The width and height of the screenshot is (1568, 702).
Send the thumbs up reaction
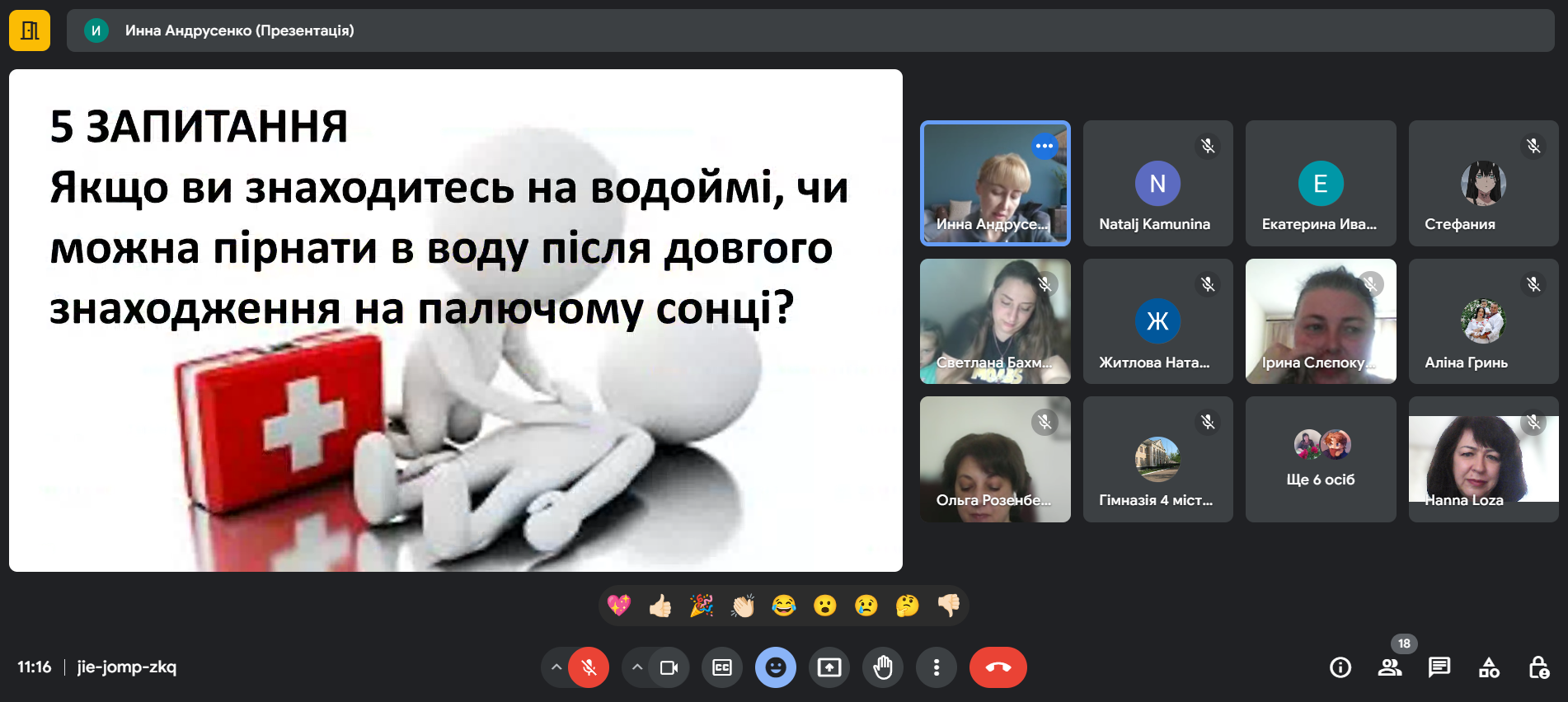point(660,606)
